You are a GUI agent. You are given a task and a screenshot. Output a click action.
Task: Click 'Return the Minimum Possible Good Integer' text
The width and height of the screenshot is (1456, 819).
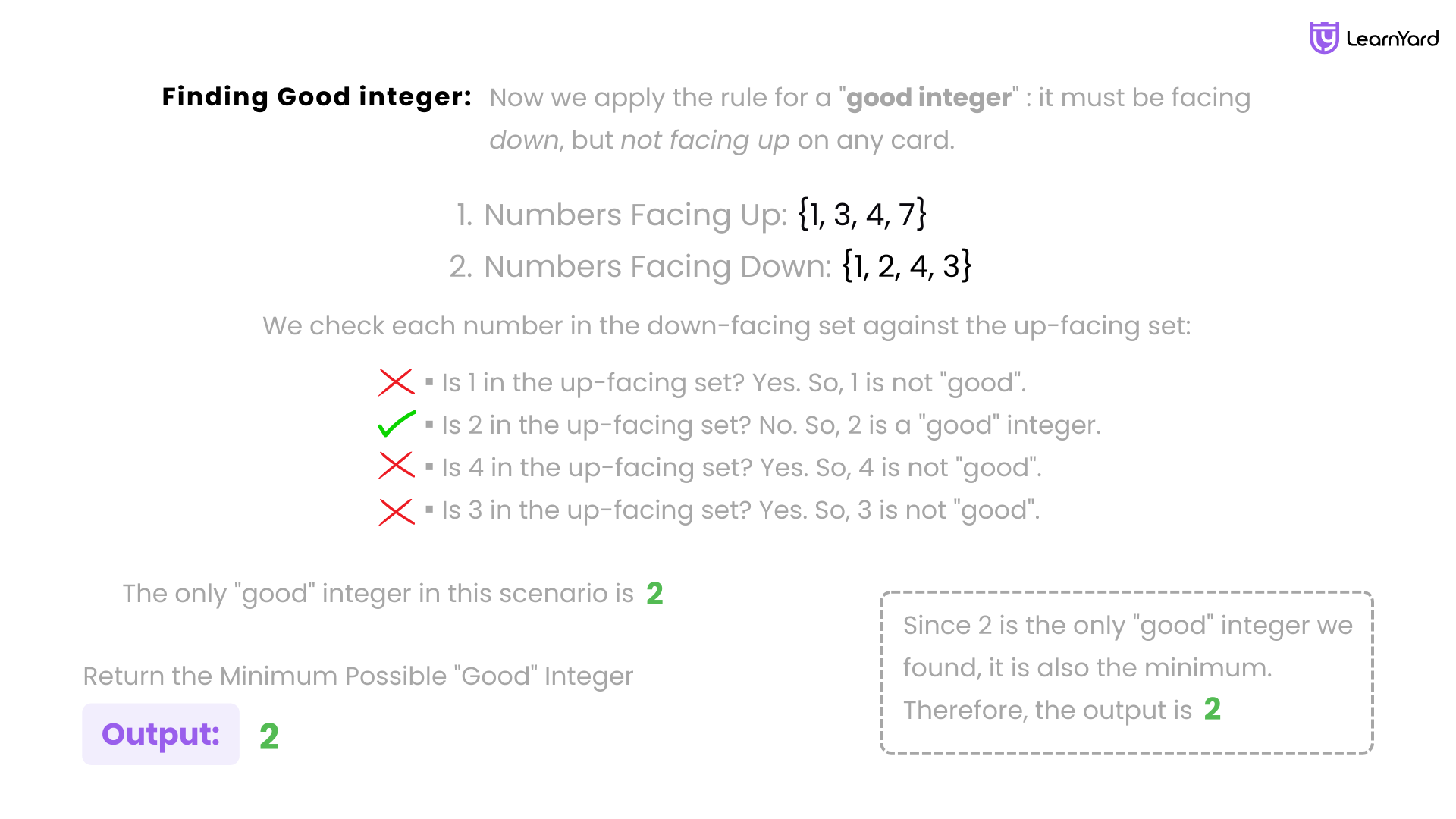pos(358,676)
